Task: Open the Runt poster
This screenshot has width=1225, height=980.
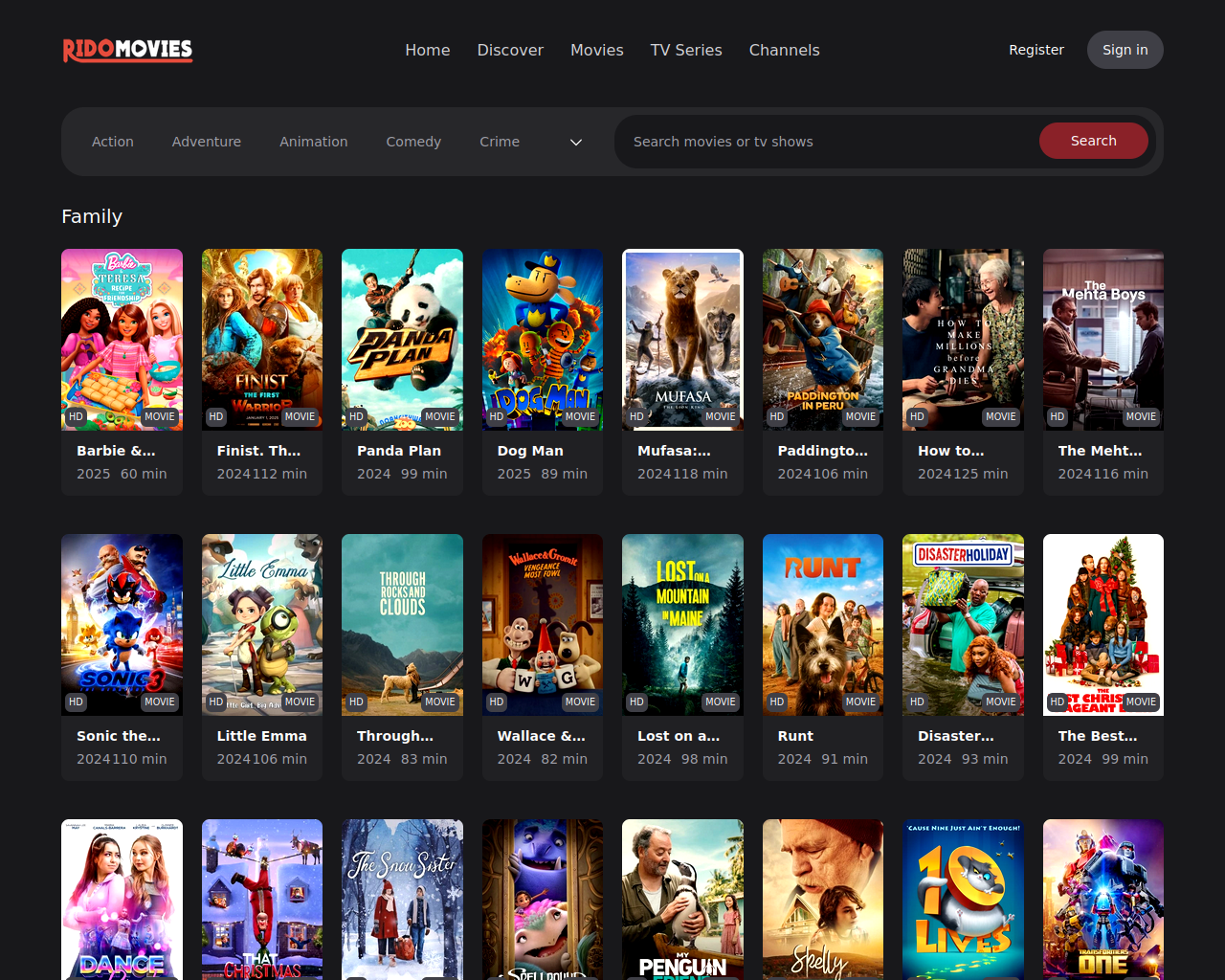Action: pyautogui.click(x=823, y=625)
